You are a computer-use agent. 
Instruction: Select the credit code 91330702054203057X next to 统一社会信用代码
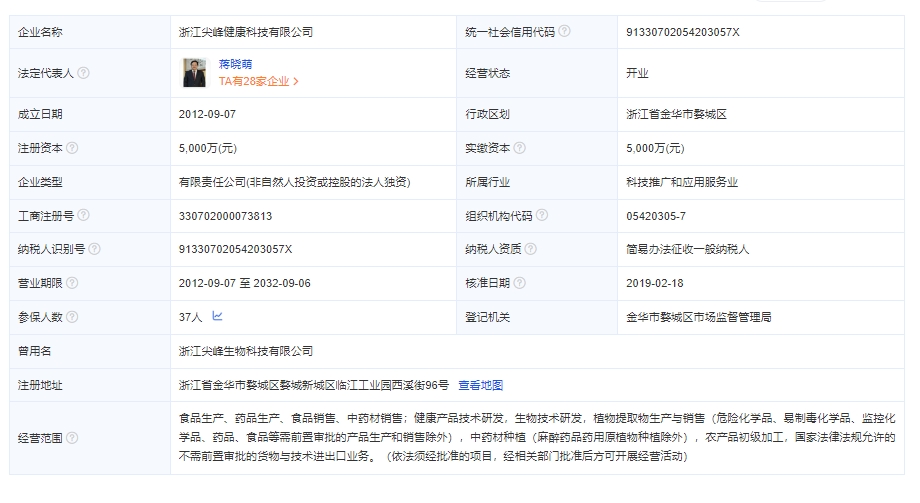[682, 32]
